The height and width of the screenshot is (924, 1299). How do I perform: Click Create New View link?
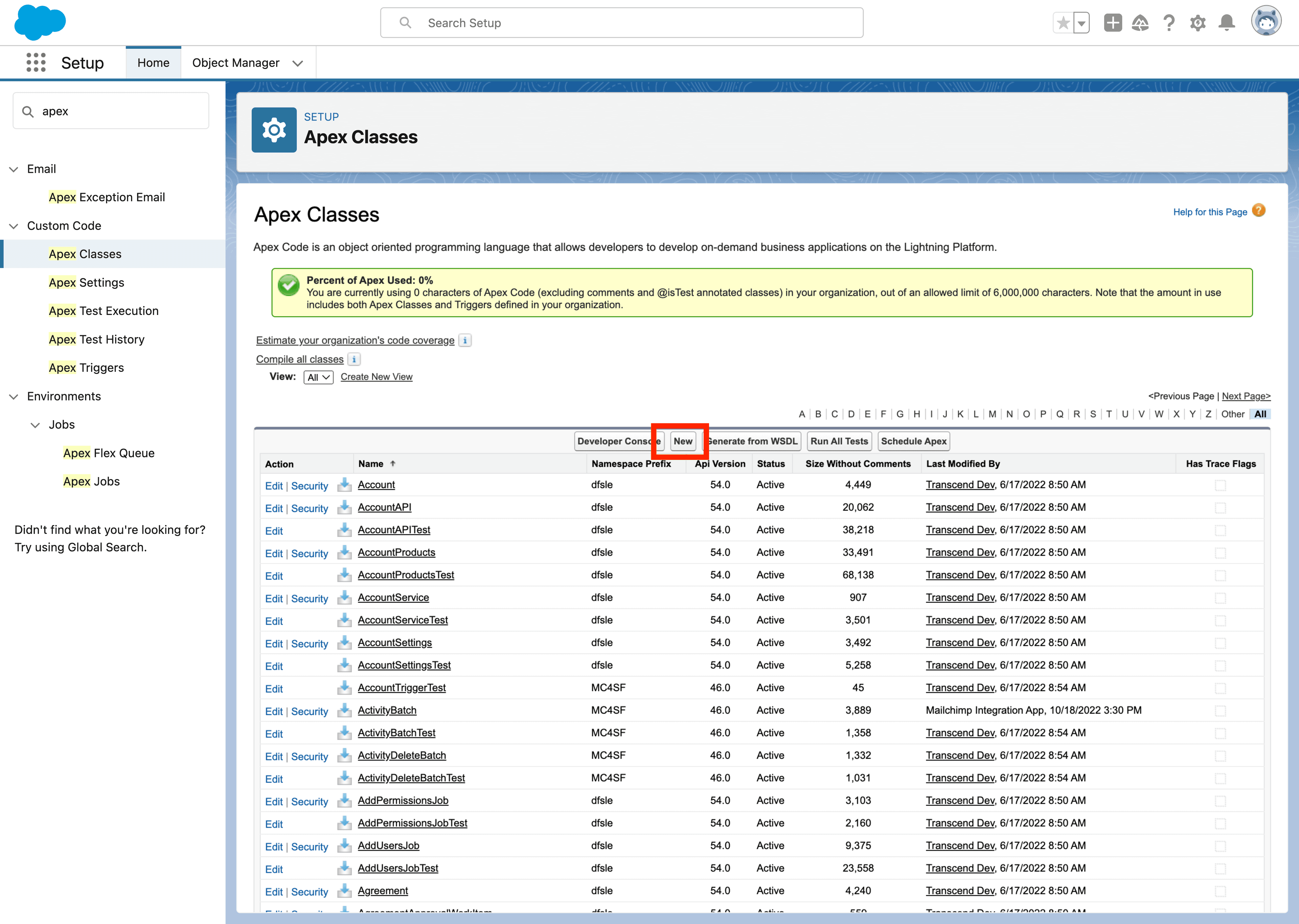pyautogui.click(x=377, y=377)
